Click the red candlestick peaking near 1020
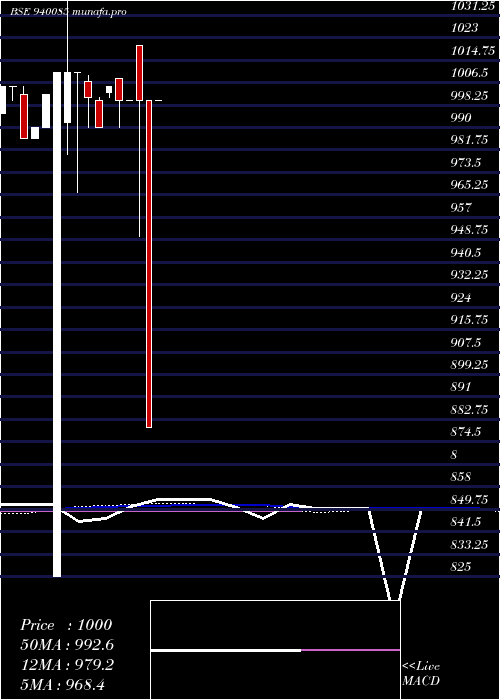Screen dimensions: 500x700 (x=139, y=73)
